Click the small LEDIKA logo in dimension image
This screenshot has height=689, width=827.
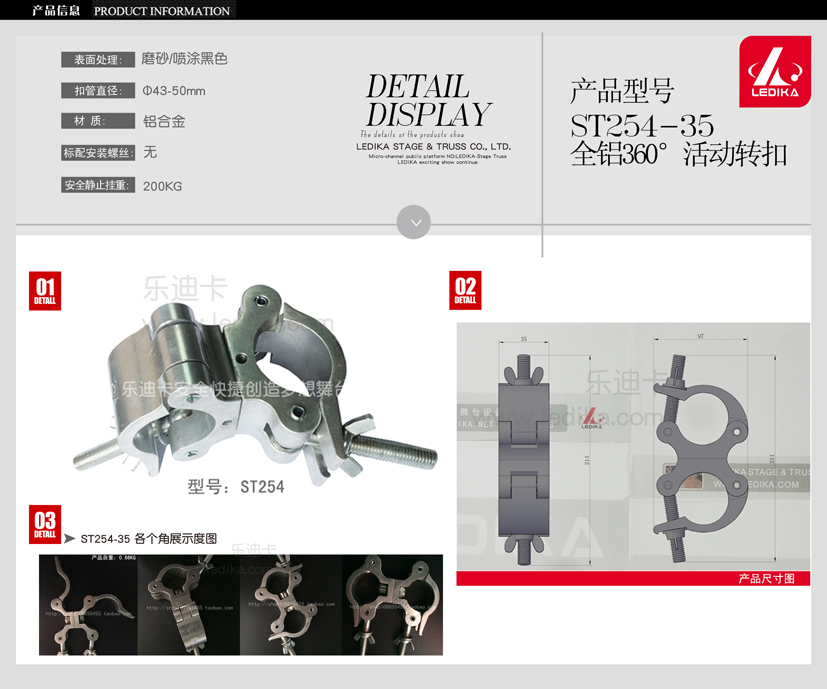coord(591,418)
